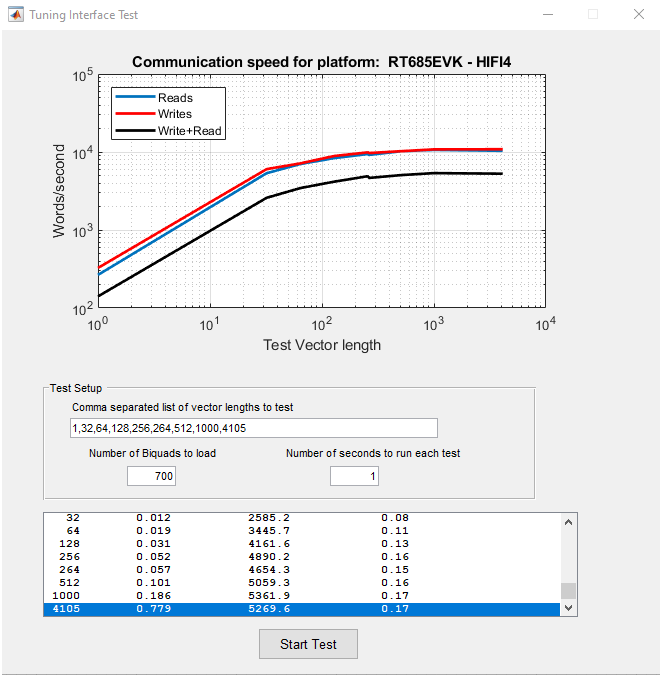660x676 pixels.
Task: Click the results list scrollbar thumb
Action: (568, 590)
